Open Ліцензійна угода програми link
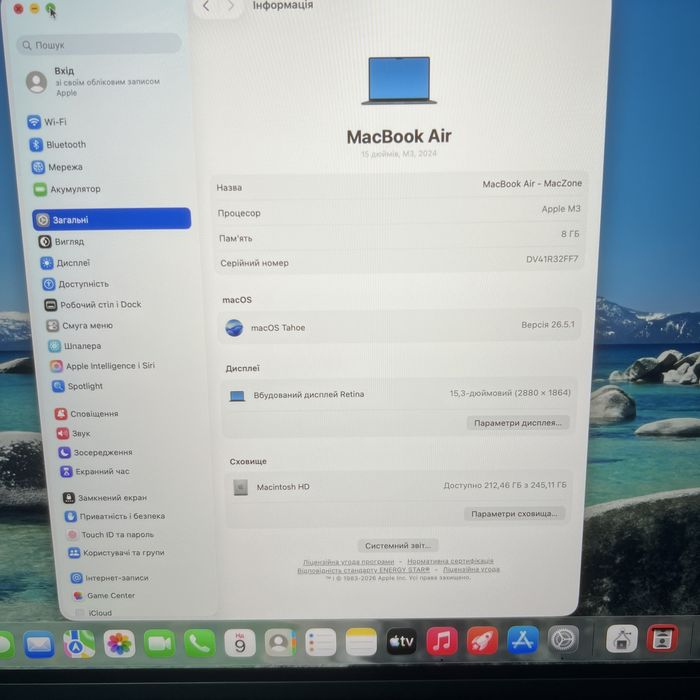 [x=349, y=562]
